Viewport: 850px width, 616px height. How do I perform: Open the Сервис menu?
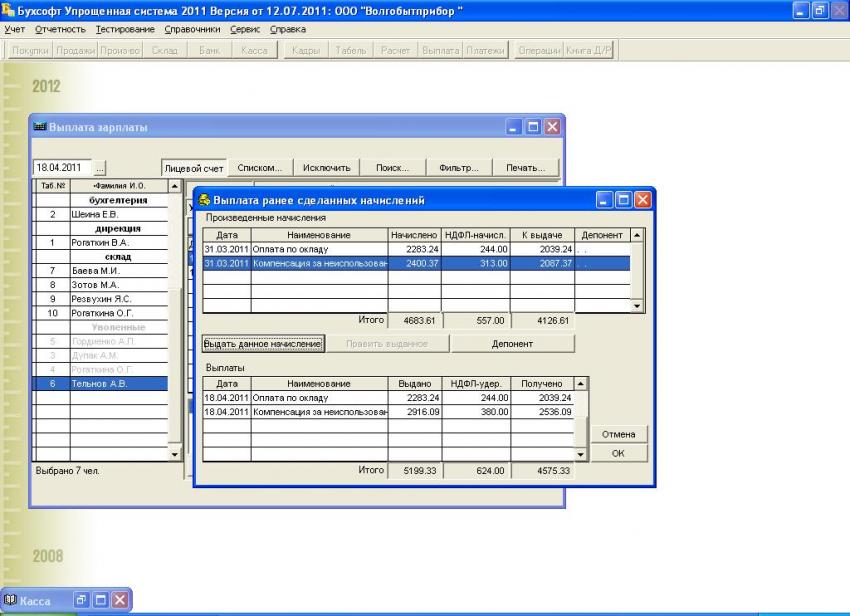point(245,29)
